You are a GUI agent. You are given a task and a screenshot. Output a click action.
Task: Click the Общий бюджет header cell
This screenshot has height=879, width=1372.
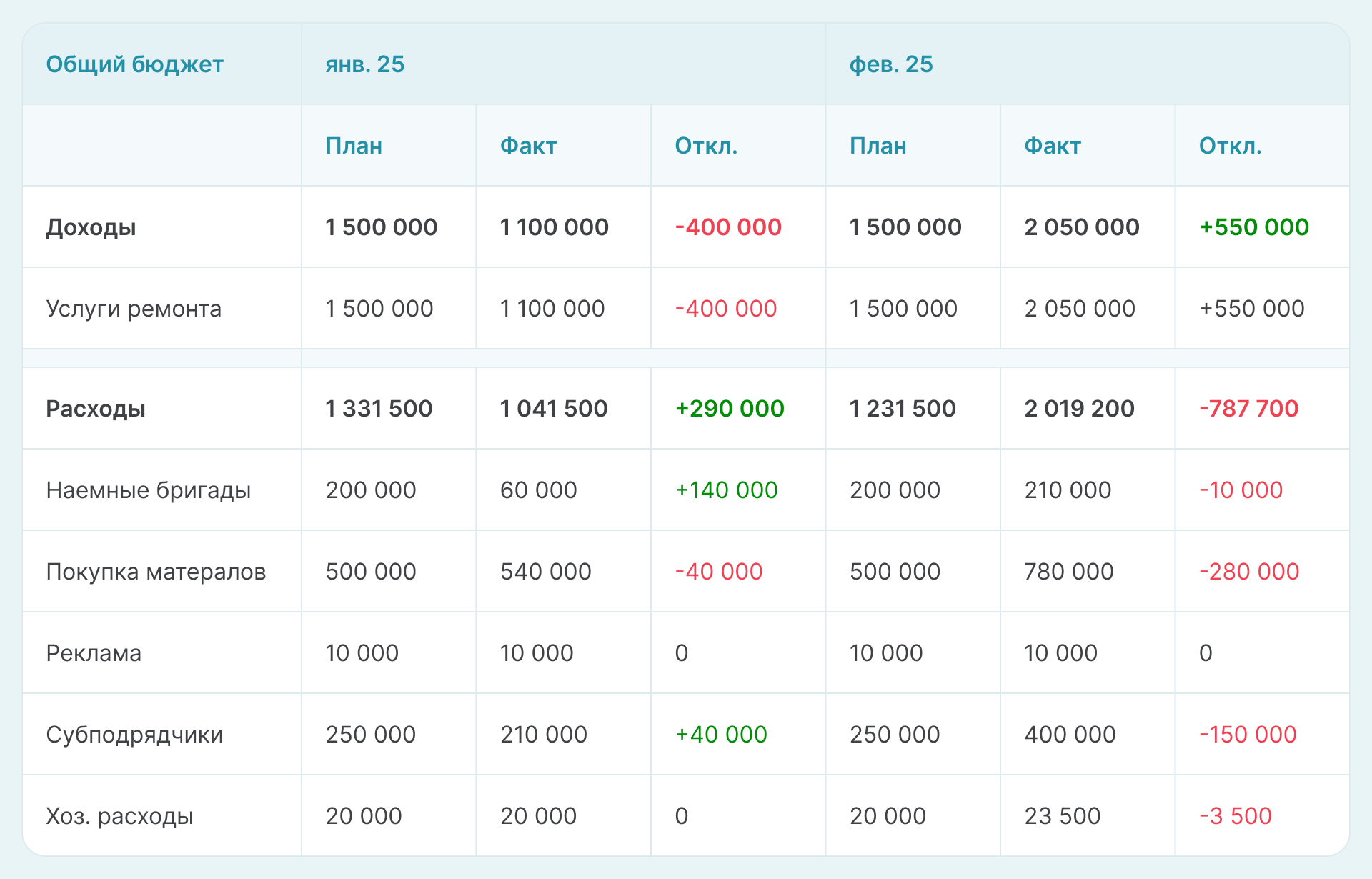134,64
